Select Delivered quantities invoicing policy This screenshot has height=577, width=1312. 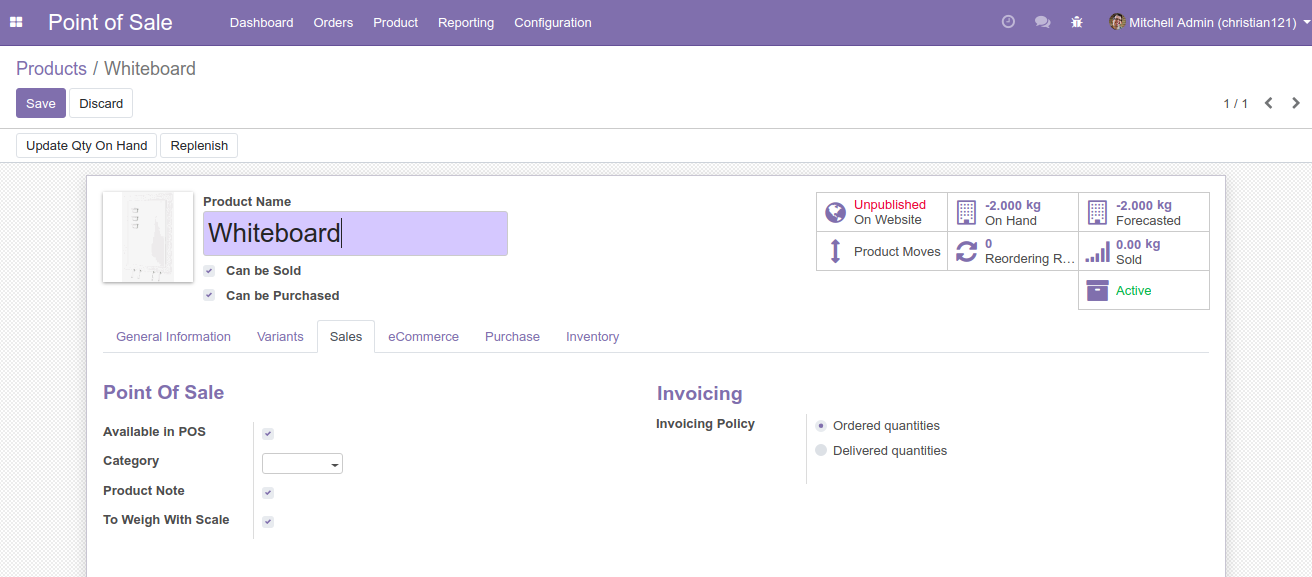pyautogui.click(x=821, y=451)
